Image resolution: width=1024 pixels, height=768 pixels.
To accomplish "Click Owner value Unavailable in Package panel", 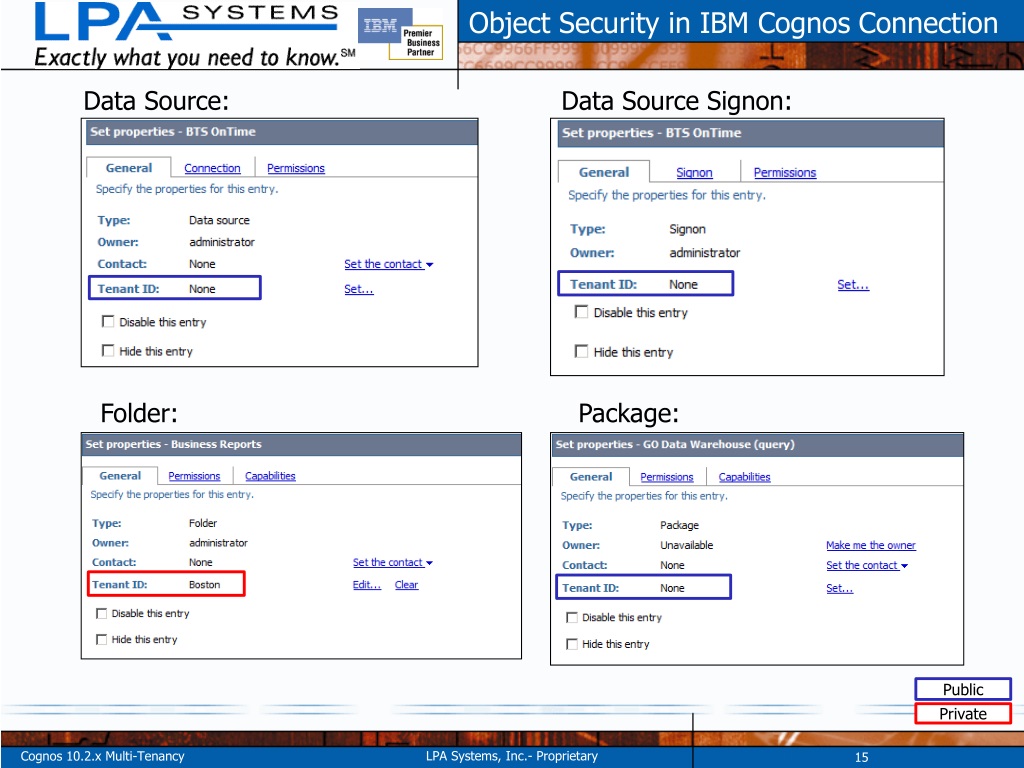I will pyautogui.click(x=686, y=545).
